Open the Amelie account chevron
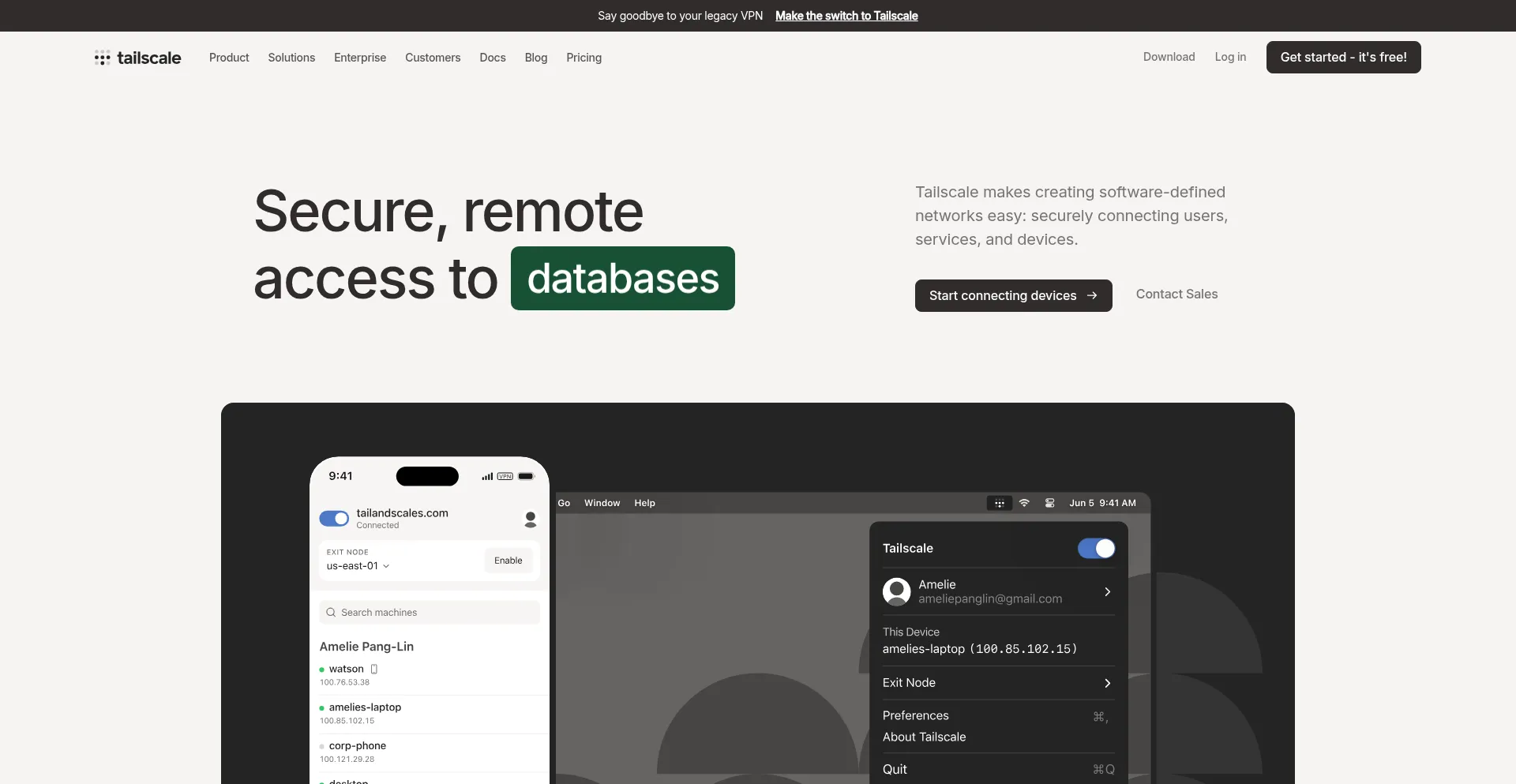The width and height of the screenshot is (1516, 784). [x=1107, y=591]
